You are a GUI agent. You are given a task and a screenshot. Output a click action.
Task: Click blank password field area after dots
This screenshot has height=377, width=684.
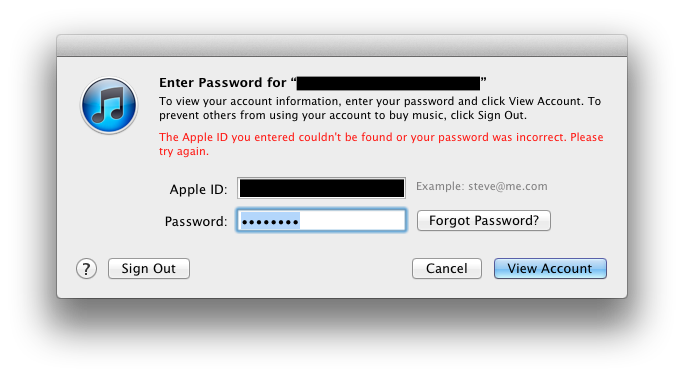click(x=352, y=221)
